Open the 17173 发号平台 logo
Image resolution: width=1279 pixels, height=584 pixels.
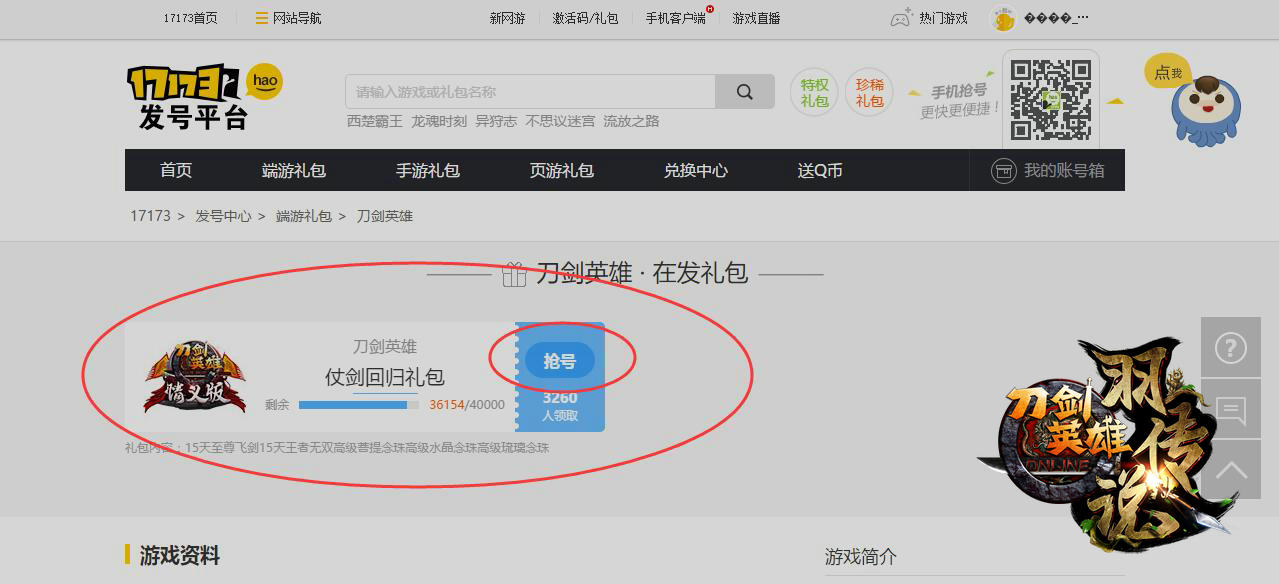205,96
